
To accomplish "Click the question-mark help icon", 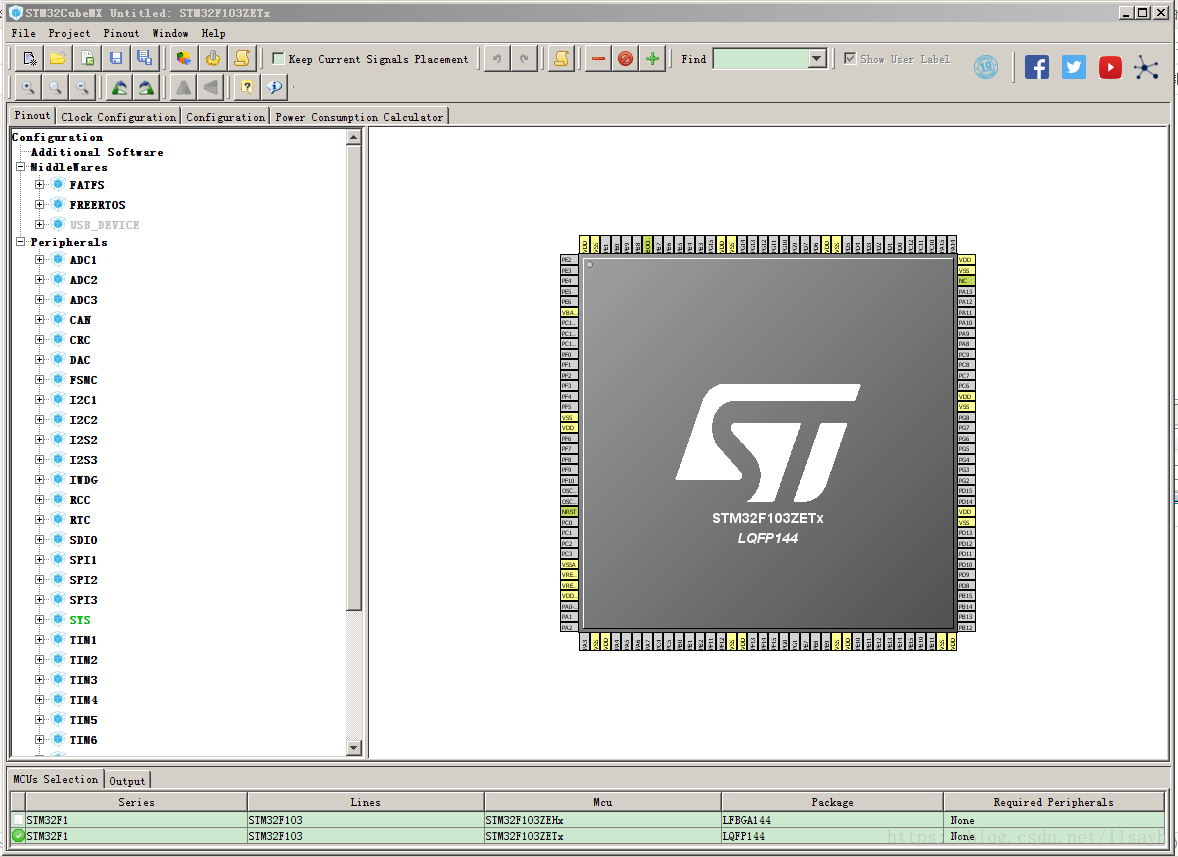I will pos(246,87).
